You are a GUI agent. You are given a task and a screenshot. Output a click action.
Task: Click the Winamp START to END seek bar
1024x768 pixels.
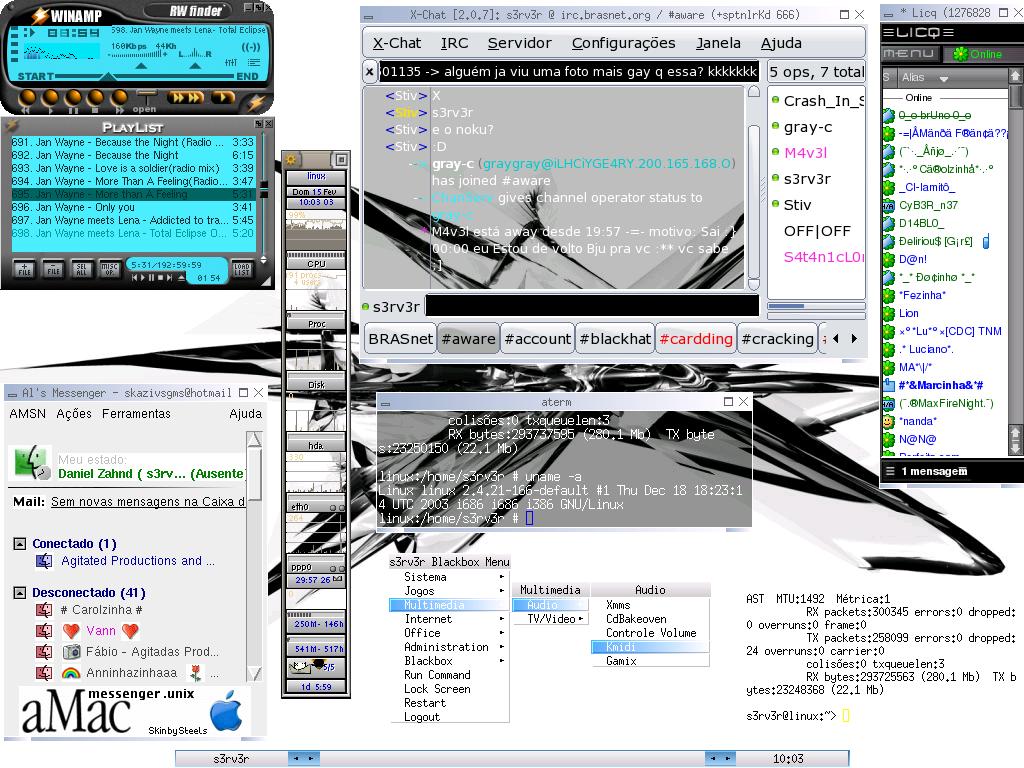pyautogui.click(x=146, y=76)
